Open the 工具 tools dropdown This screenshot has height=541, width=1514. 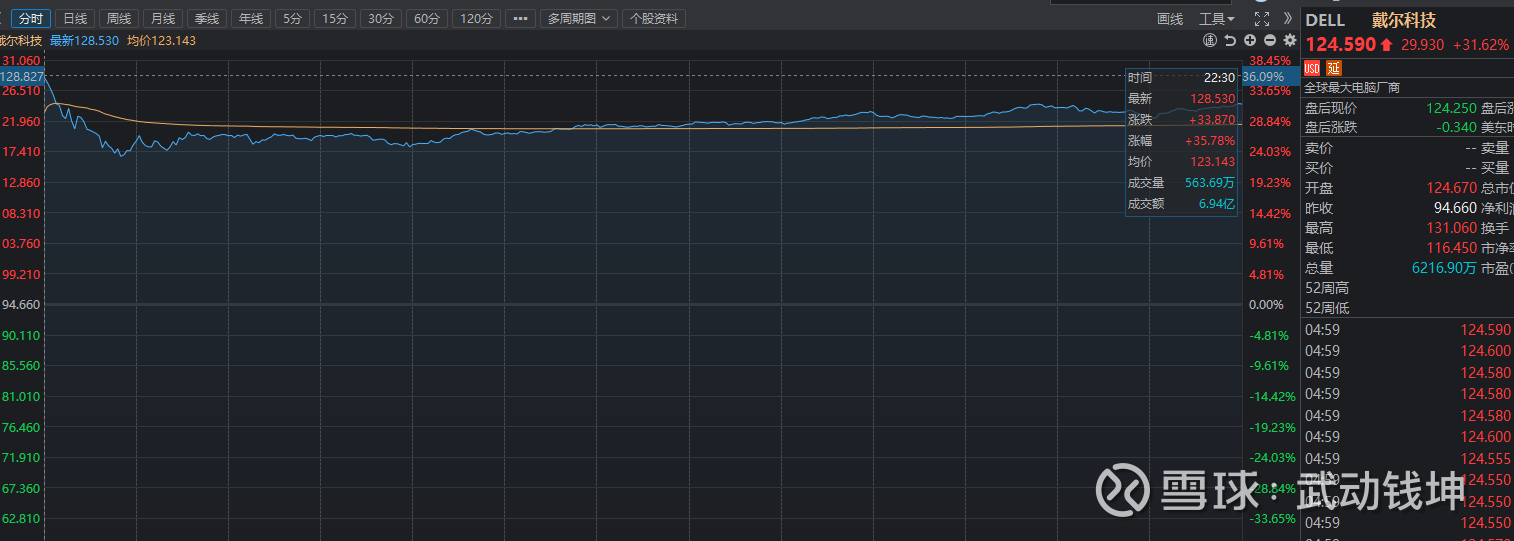click(1217, 19)
